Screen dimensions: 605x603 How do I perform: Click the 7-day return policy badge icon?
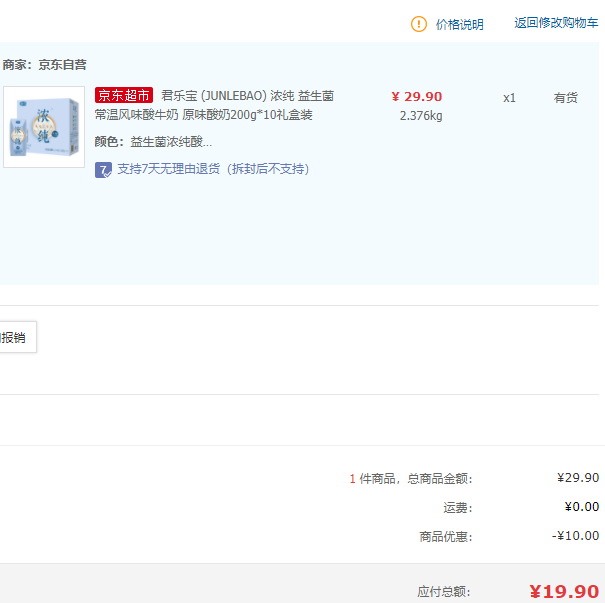(x=103, y=169)
